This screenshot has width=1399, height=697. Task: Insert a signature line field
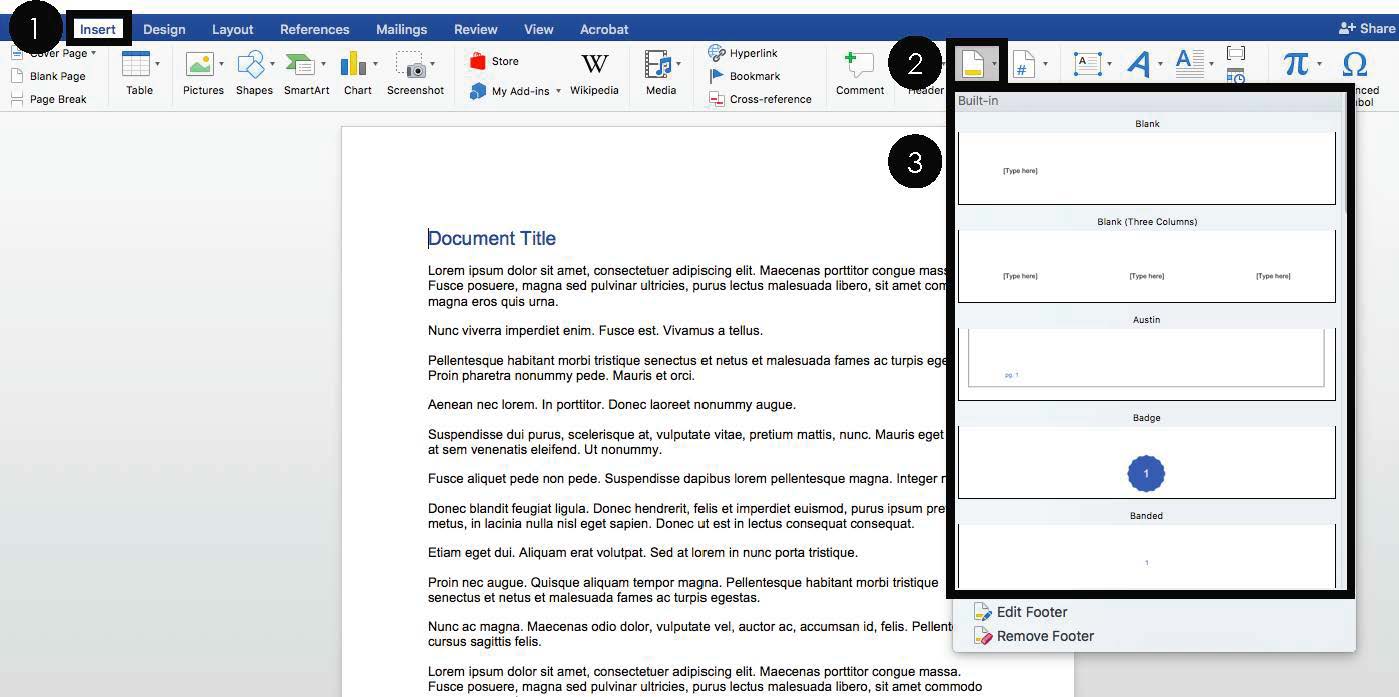1236,53
